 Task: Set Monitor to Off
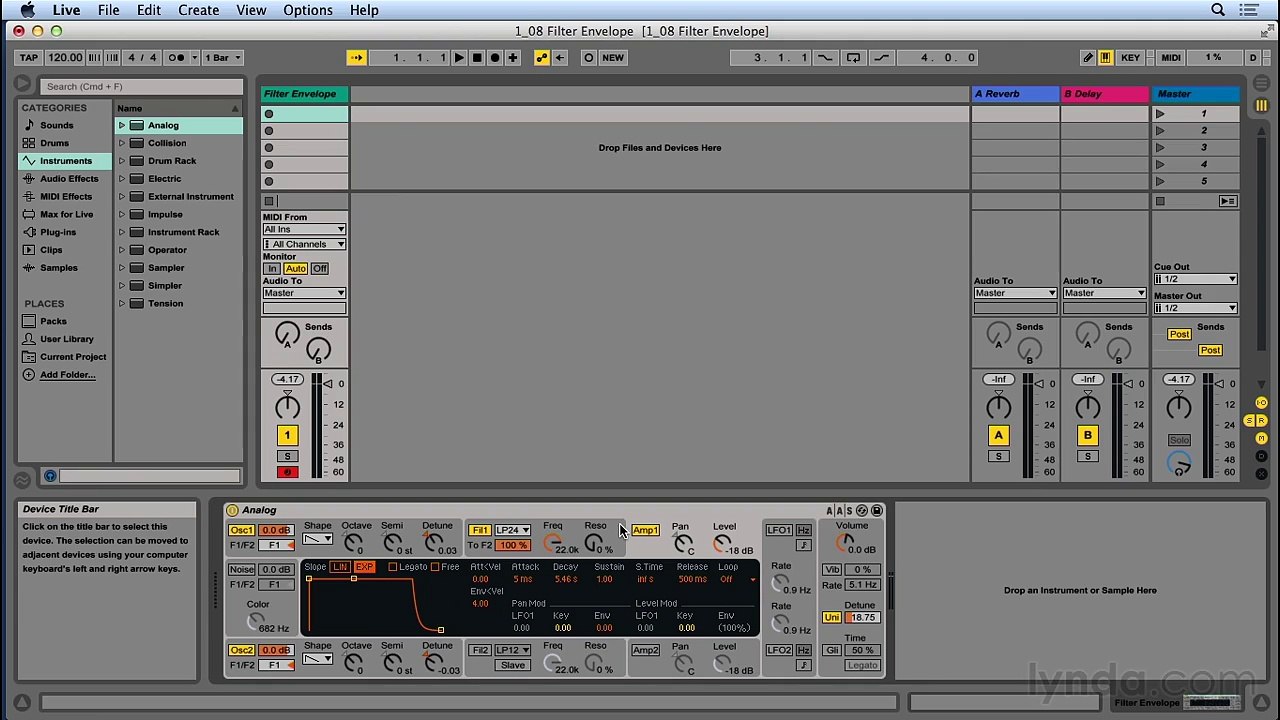tap(319, 269)
